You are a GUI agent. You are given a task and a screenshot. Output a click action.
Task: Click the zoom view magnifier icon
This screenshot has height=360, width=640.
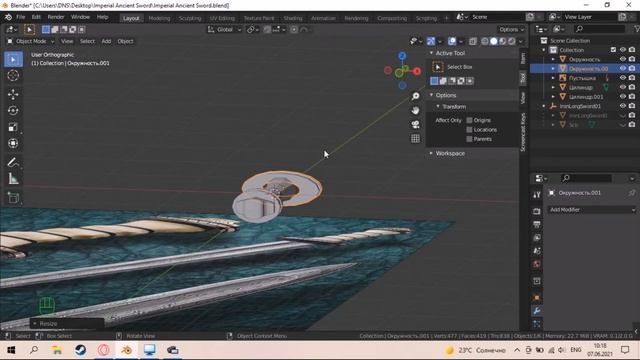[415, 96]
